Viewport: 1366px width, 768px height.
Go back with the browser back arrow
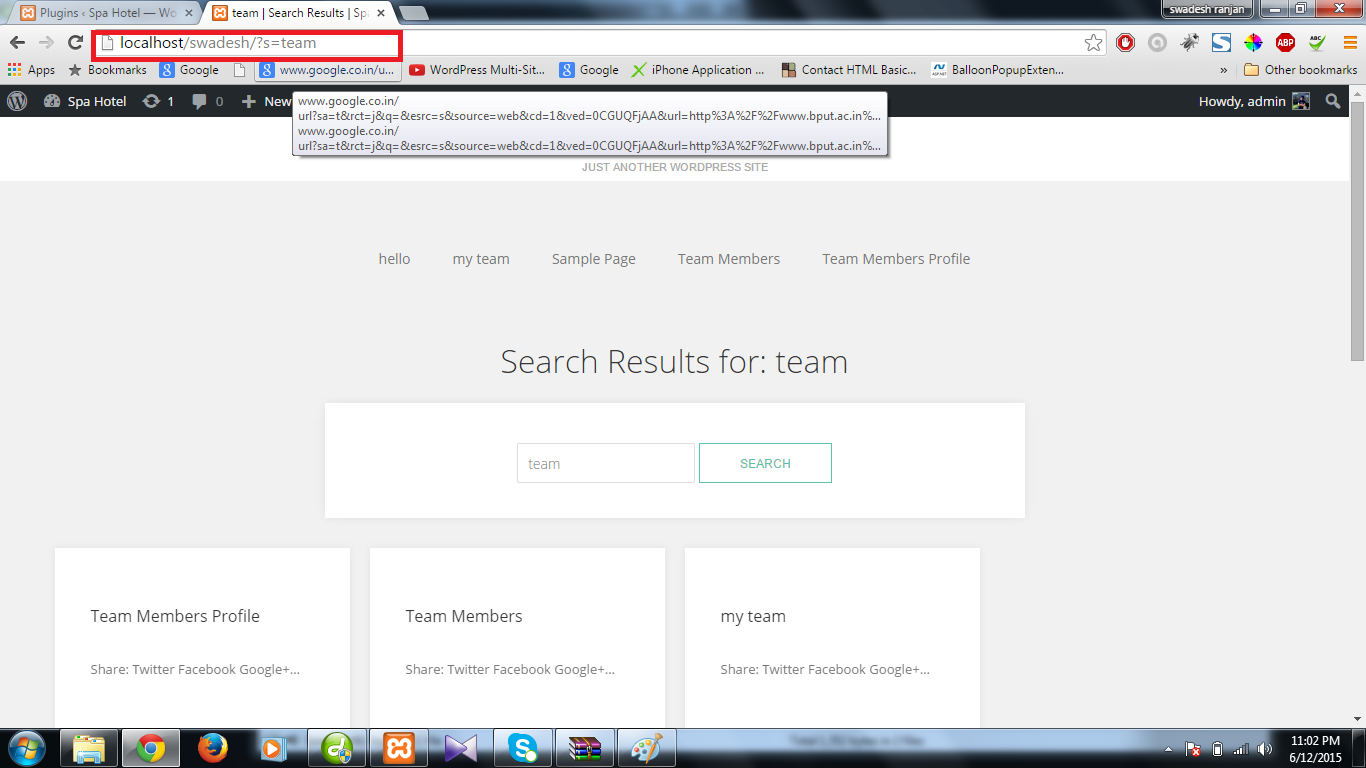(17, 42)
